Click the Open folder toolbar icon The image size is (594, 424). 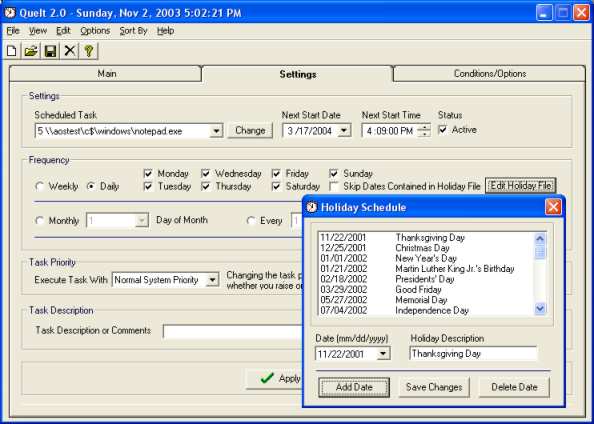(x=31, y=51)
